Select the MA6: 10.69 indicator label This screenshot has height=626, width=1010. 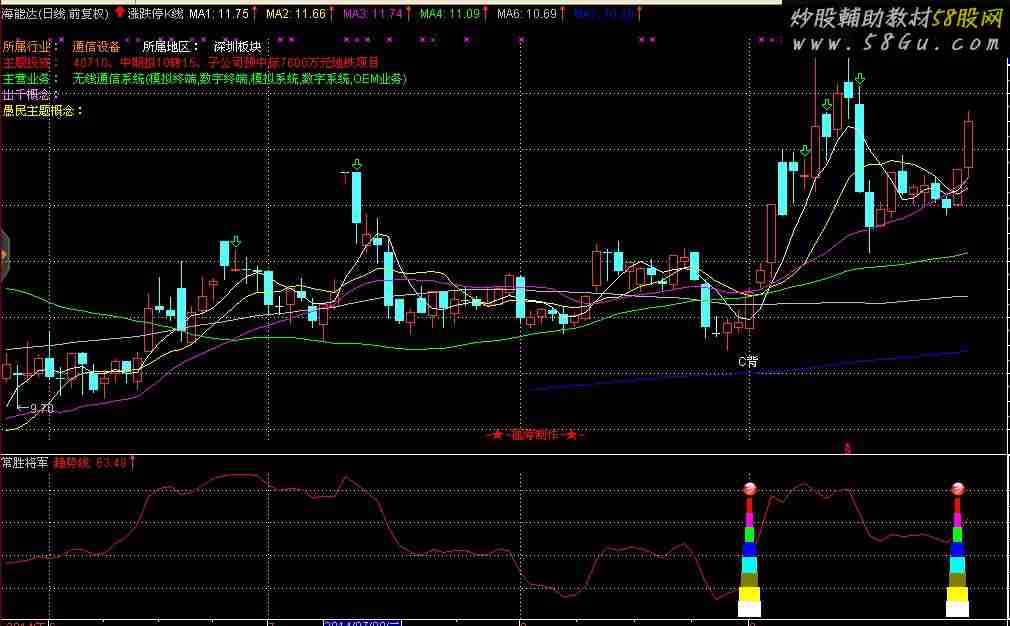526,14
